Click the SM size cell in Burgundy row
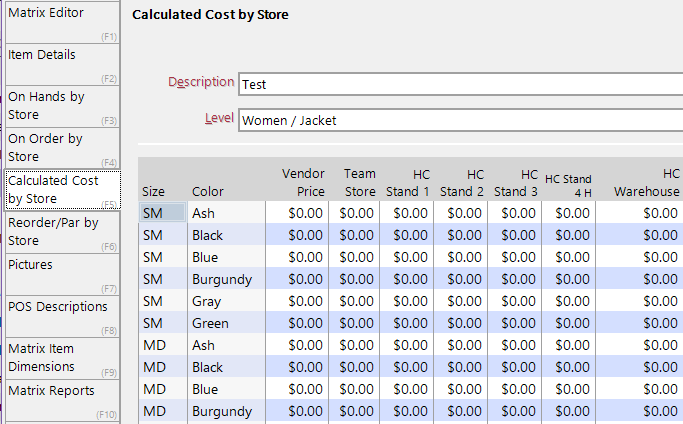683x424 pixels. pyautogui.click(x=163, y=279)
